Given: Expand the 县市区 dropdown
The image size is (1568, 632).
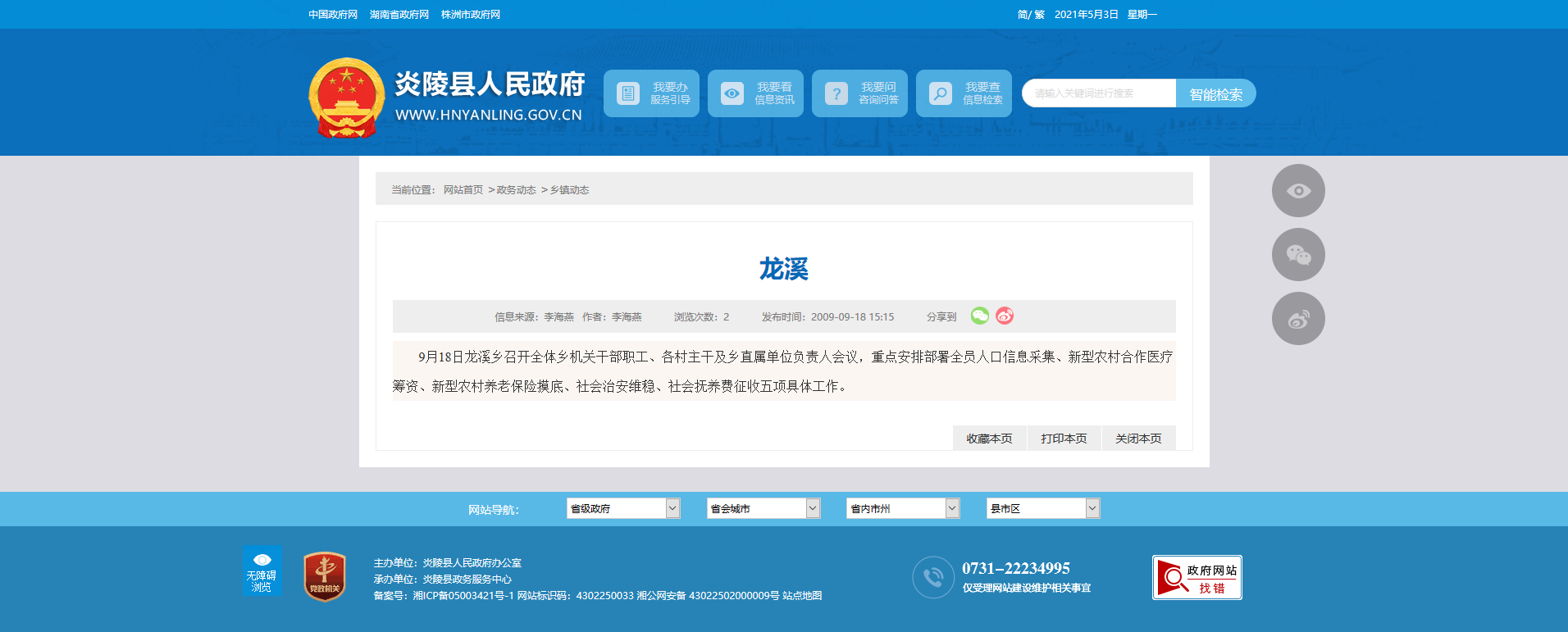Looking at the screenshot, I should [x=1042, y=509].
